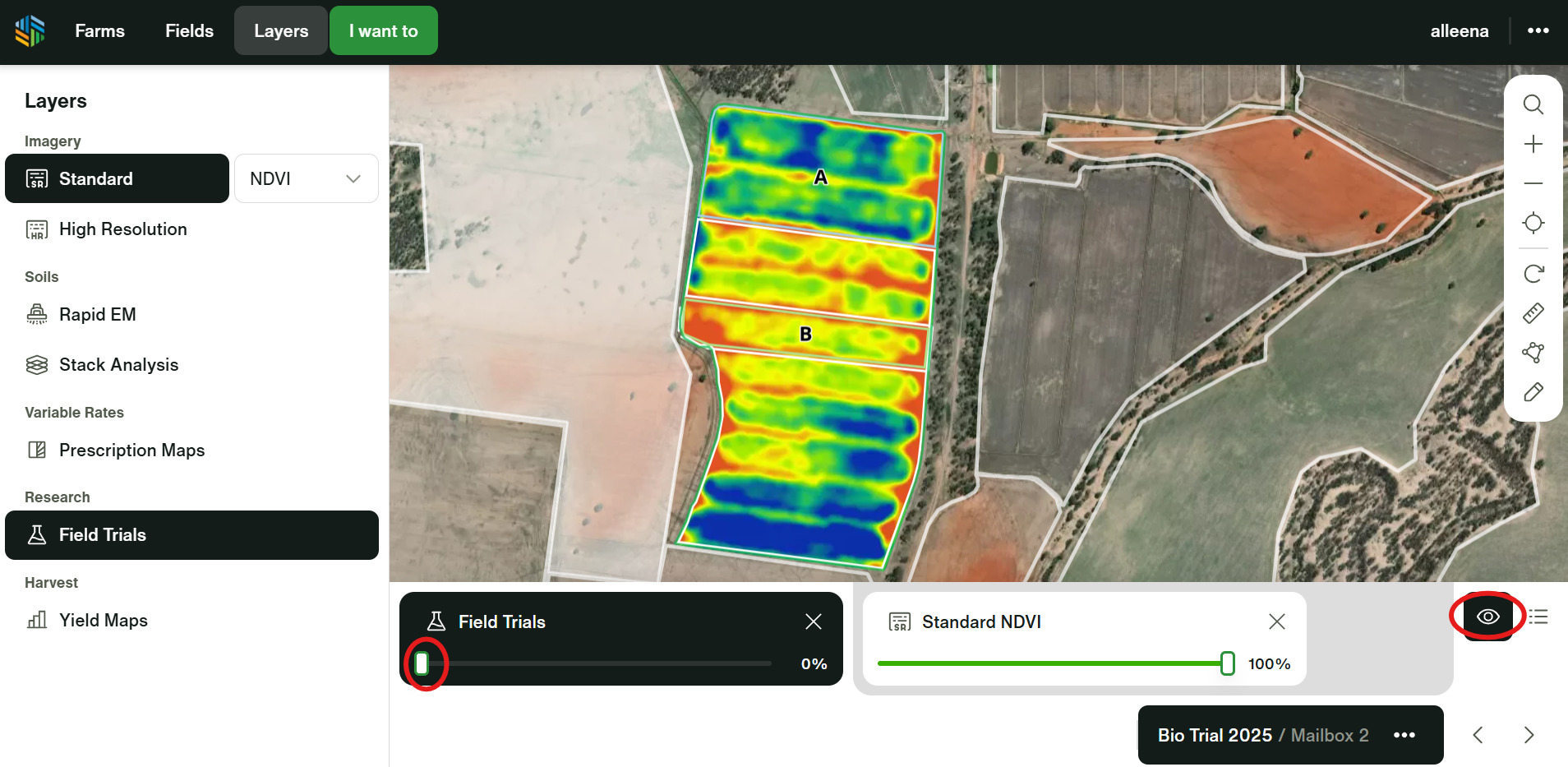Go to the Farms tab

[x=99, y=31]
